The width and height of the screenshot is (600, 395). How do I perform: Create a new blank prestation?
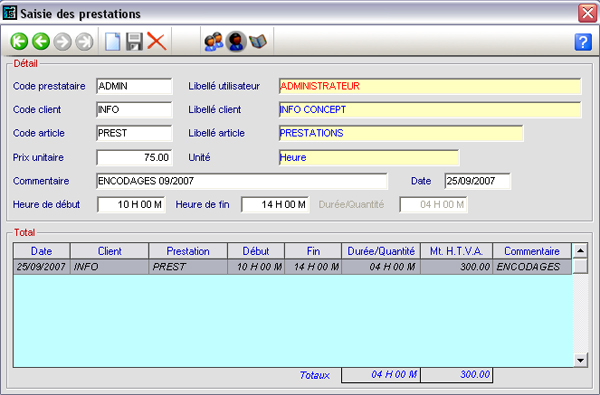[x=112, y=41]
